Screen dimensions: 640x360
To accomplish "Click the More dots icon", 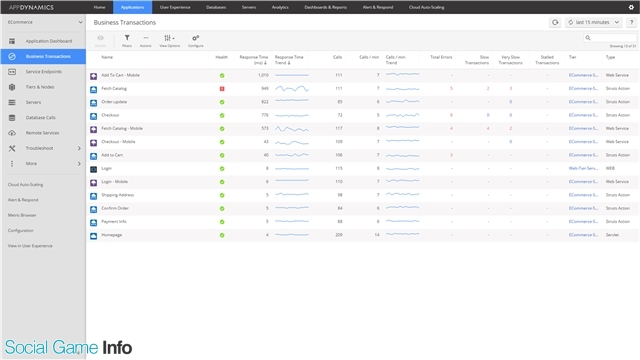I will [12, 164].
